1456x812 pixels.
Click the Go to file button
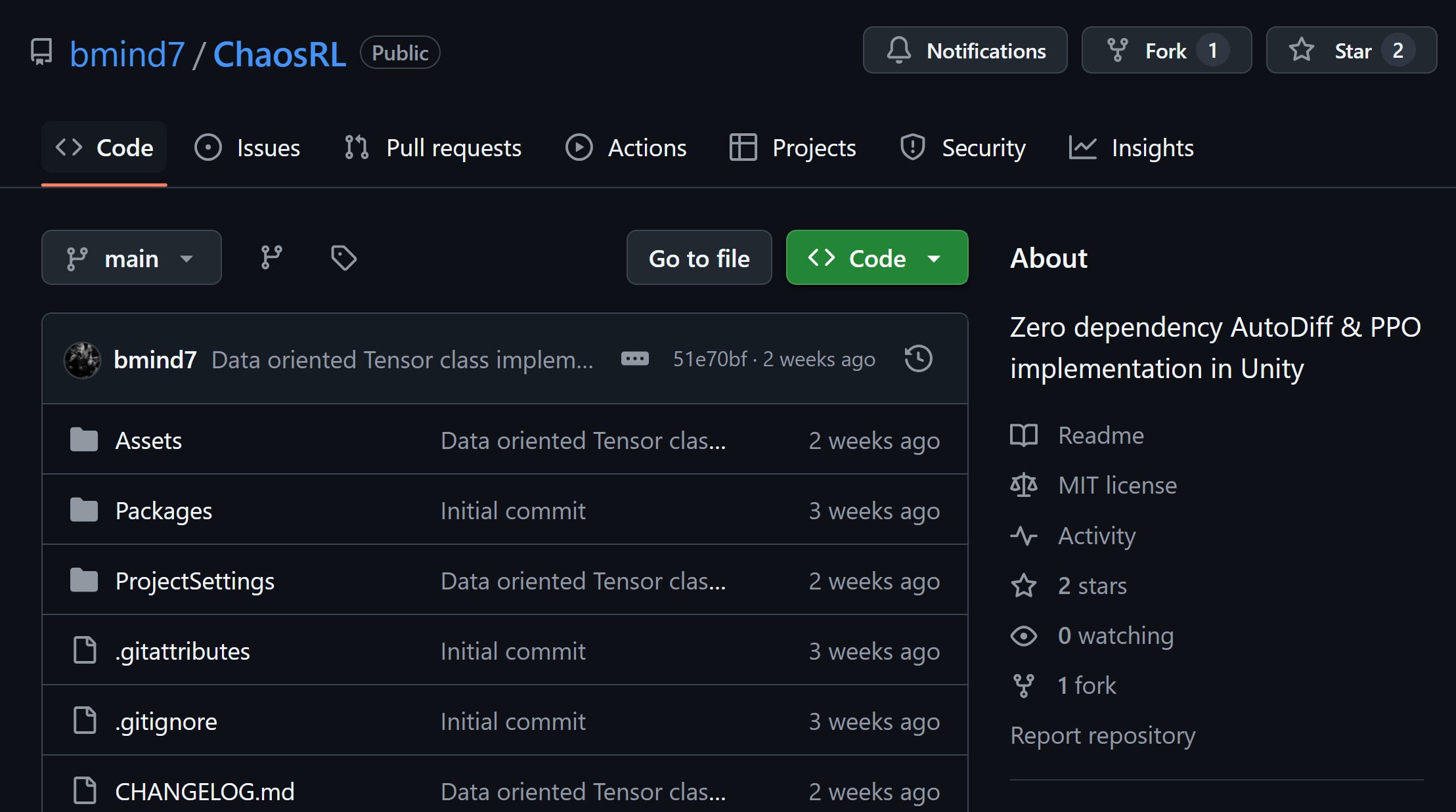pyautogui.click(x=699, y=258)
